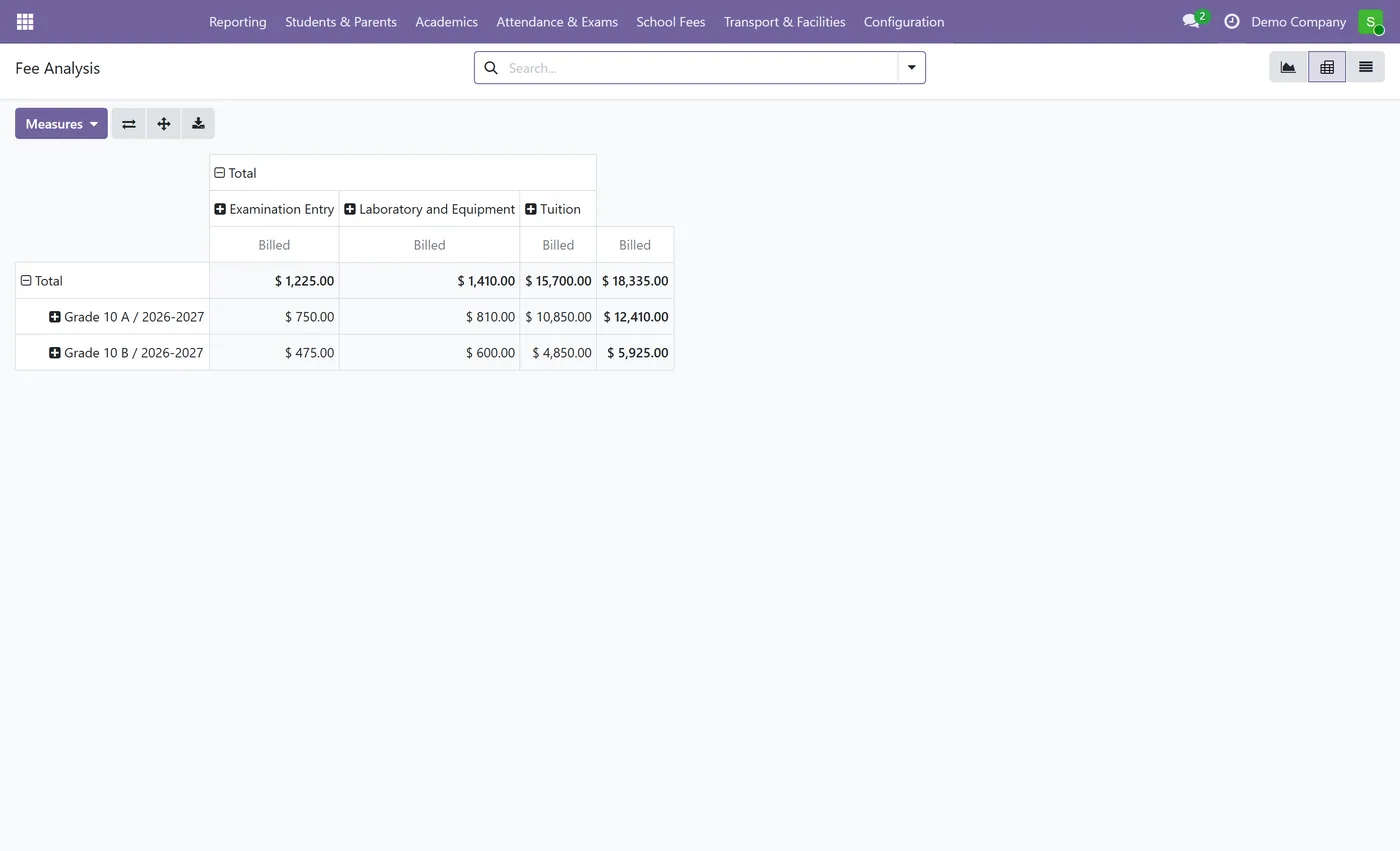Open the Academics menu
1400x851 pixels.
coord(447,21)
